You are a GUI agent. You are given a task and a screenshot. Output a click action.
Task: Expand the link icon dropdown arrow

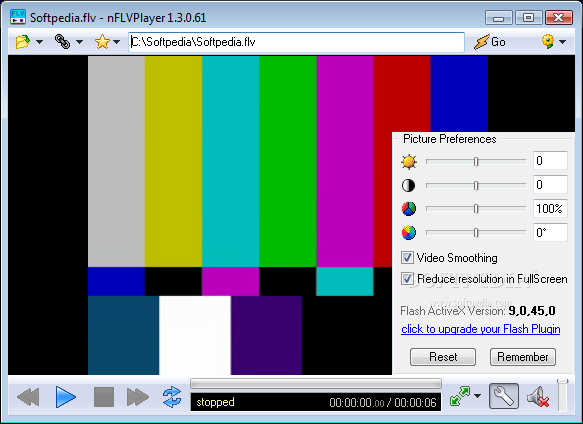pos(79,42)
